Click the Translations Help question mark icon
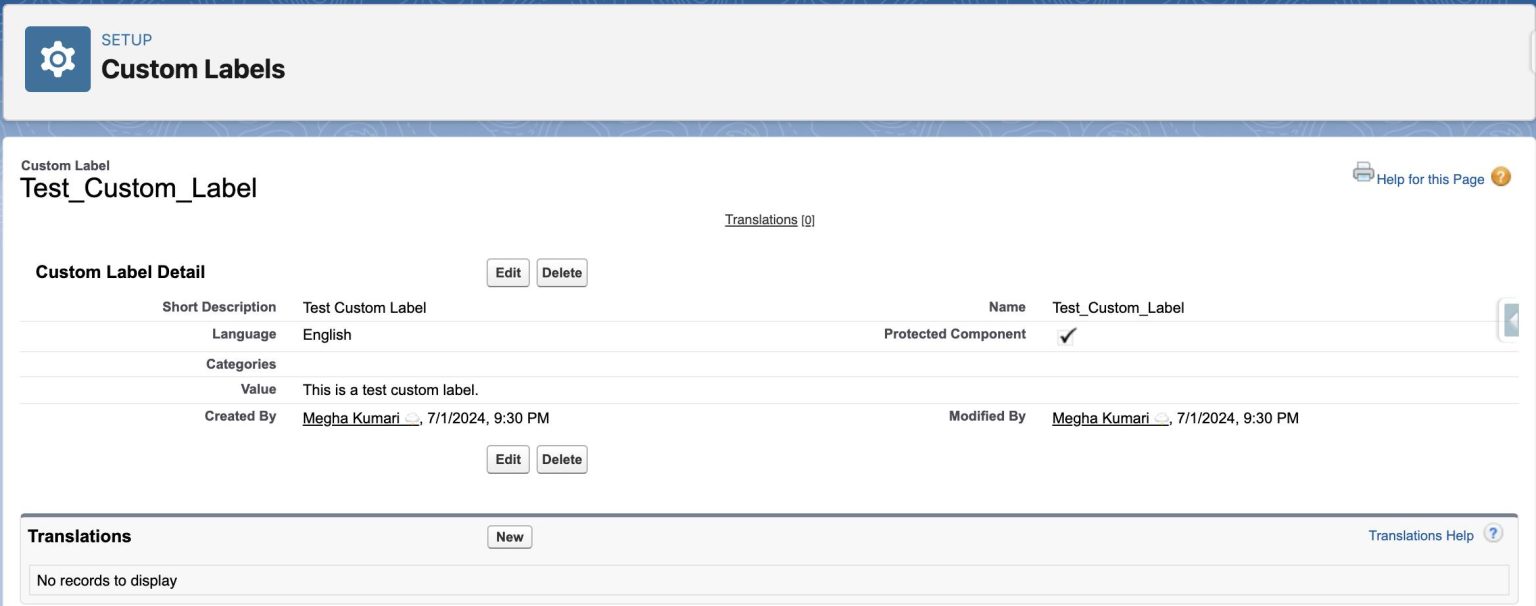 pyautogui.click(x=1493, y=534)
